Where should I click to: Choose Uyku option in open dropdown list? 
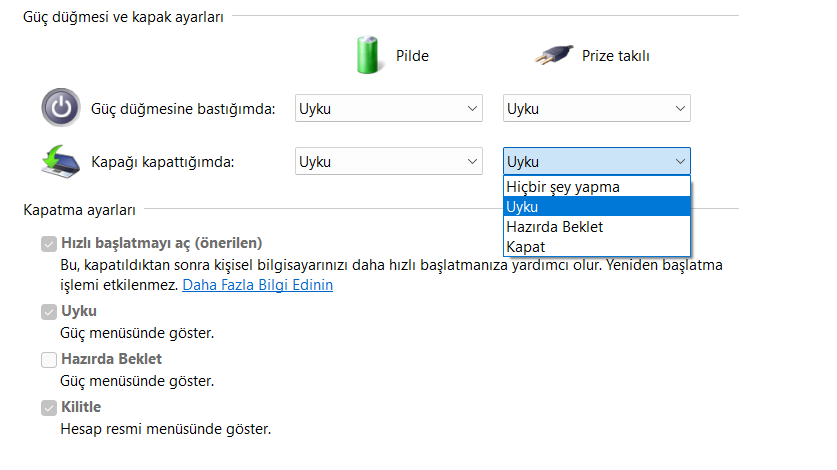tap(597, 207)
